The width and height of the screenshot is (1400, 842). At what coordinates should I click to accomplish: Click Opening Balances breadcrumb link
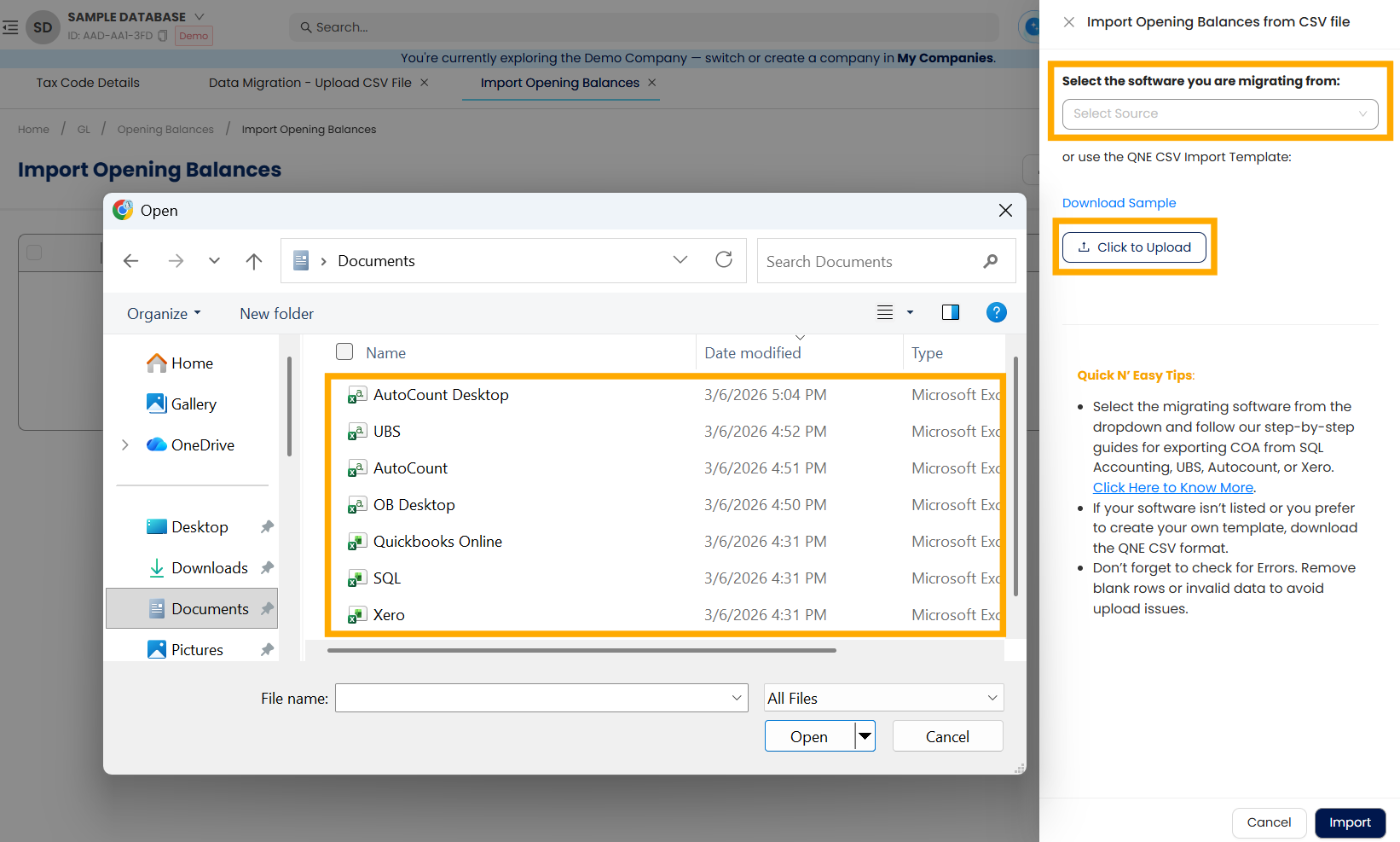pyautogui.click(x=165, y=130)
